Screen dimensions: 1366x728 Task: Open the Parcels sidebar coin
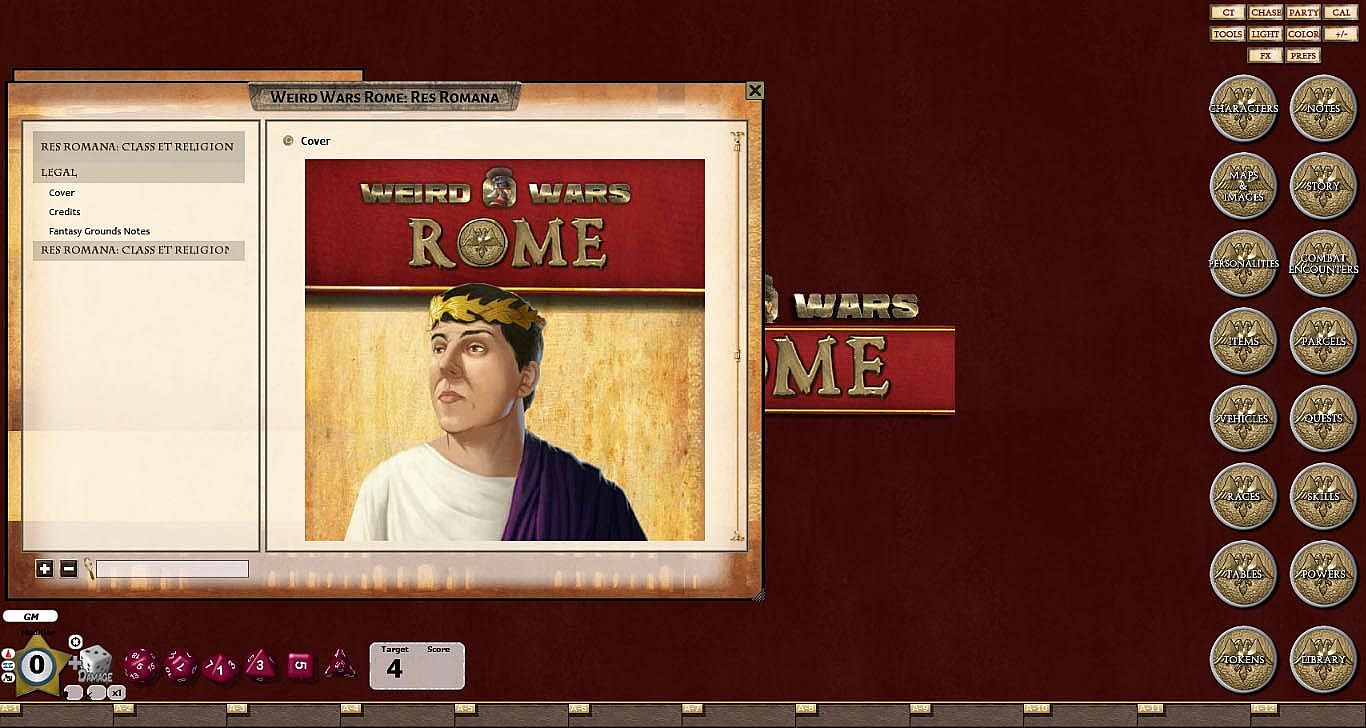tap(1323, 341)
